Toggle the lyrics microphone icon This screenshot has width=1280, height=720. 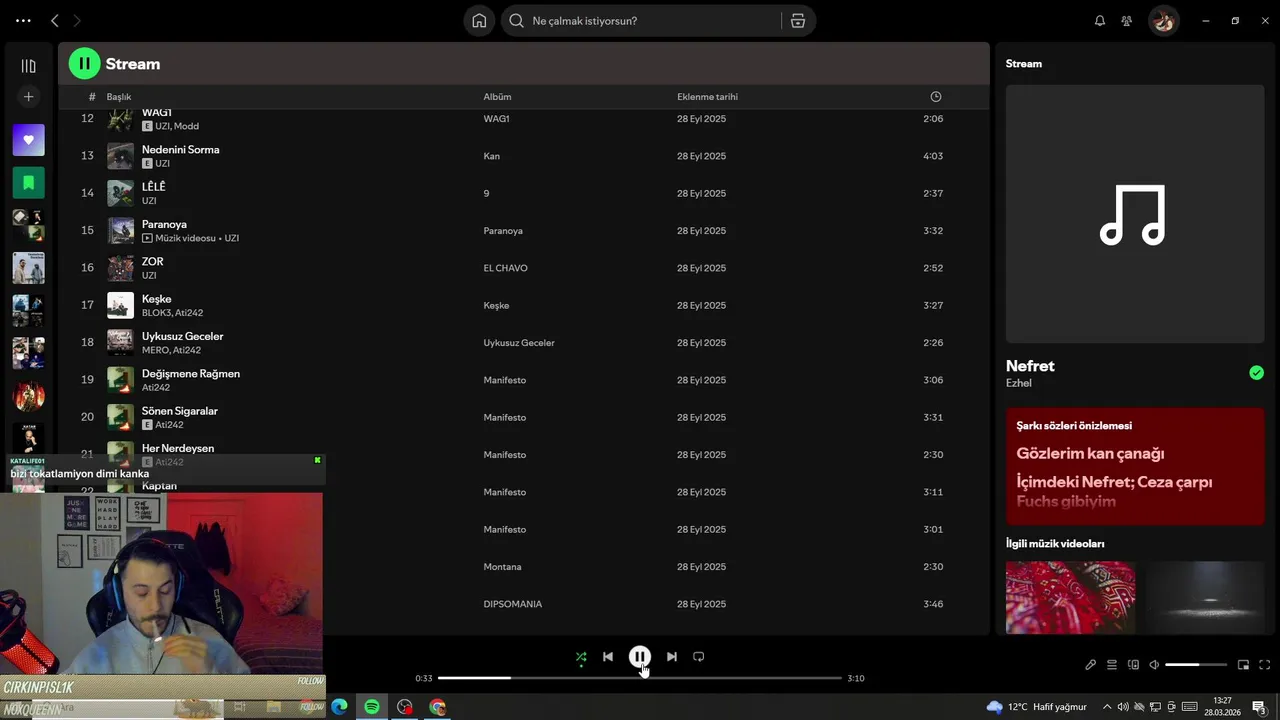click(x=1091, y=665)
